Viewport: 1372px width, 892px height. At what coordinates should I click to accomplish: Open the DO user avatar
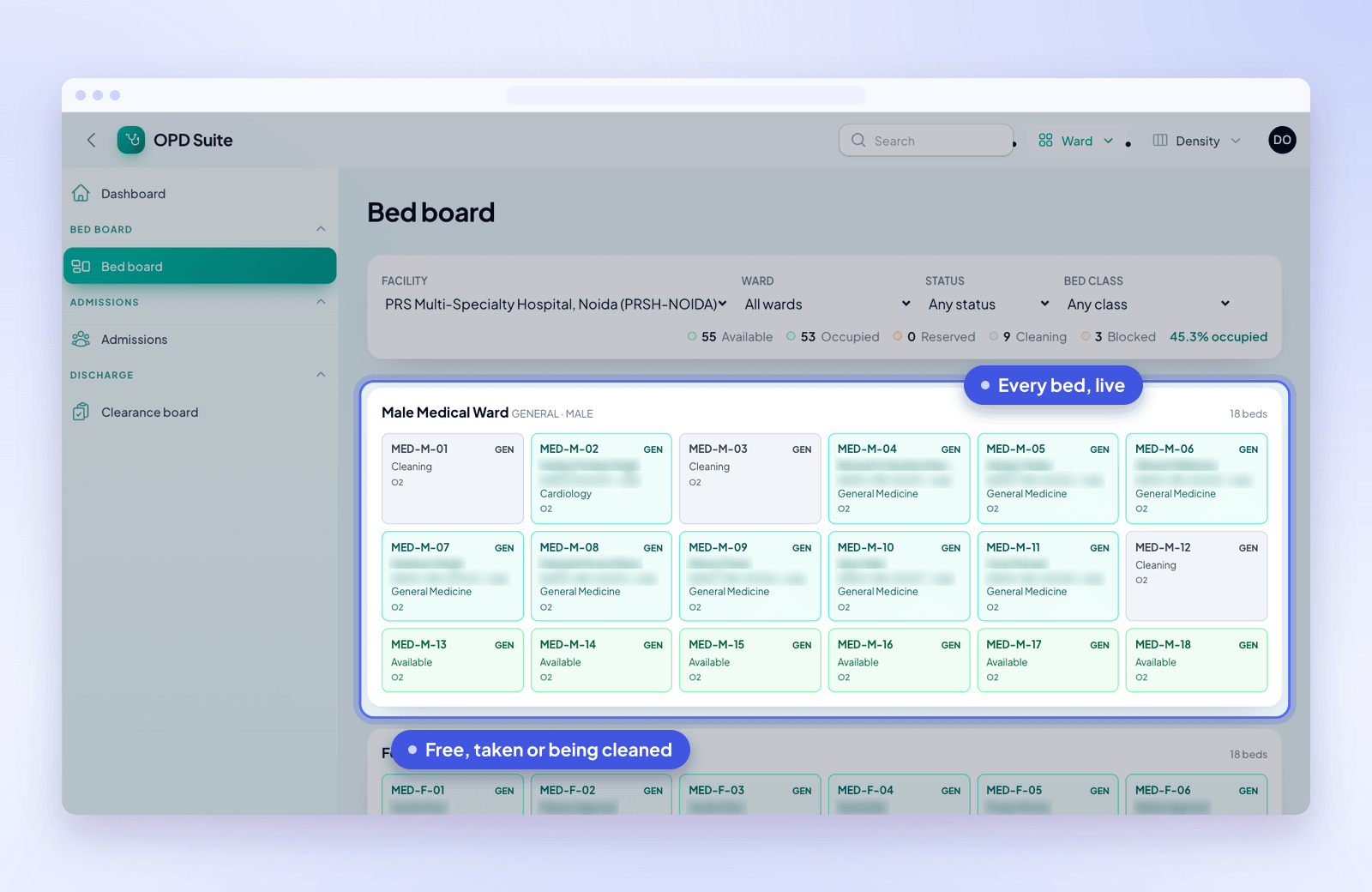(x=1282, y=140)
